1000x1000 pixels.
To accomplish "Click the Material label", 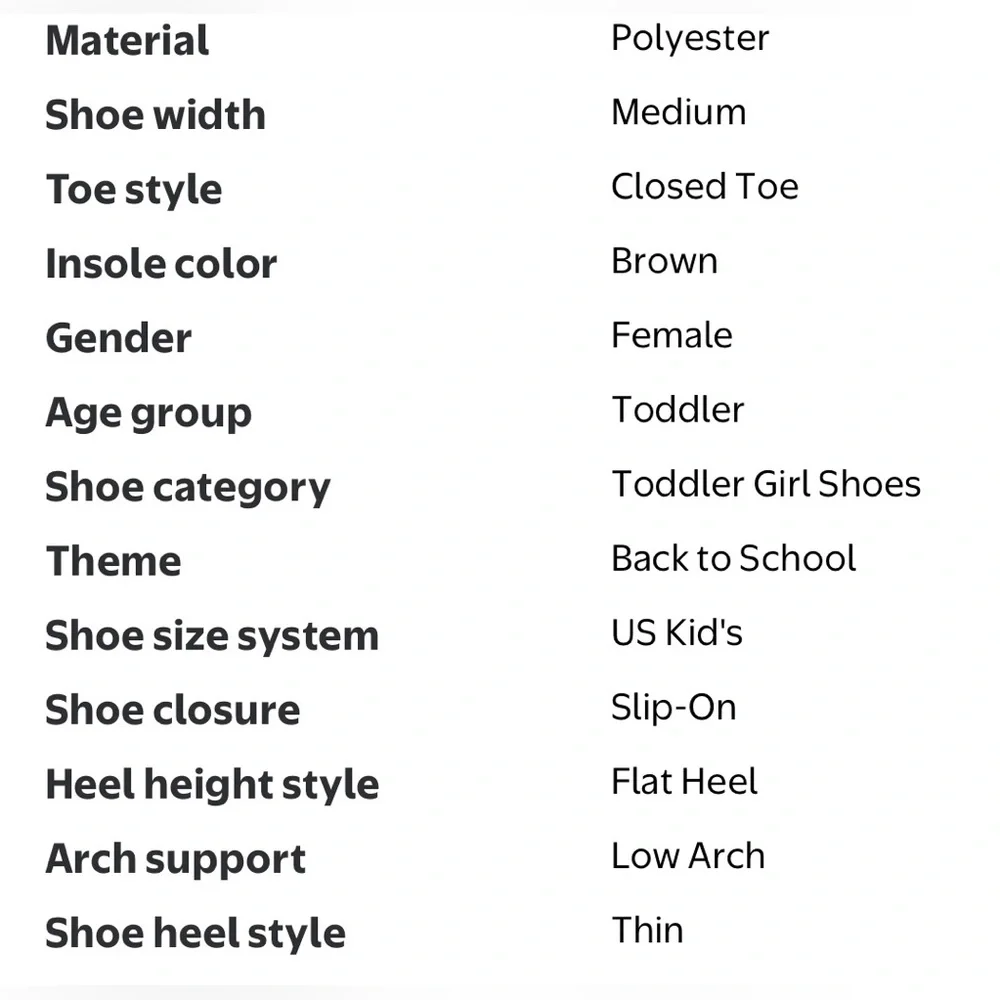I will tap(127, 41).
